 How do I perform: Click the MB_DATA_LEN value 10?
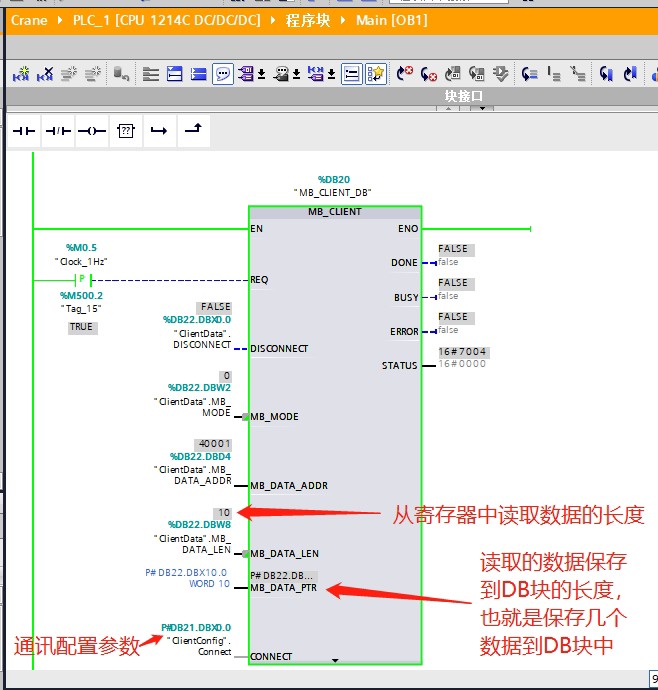pyautogui.click(x=225, y=513)
